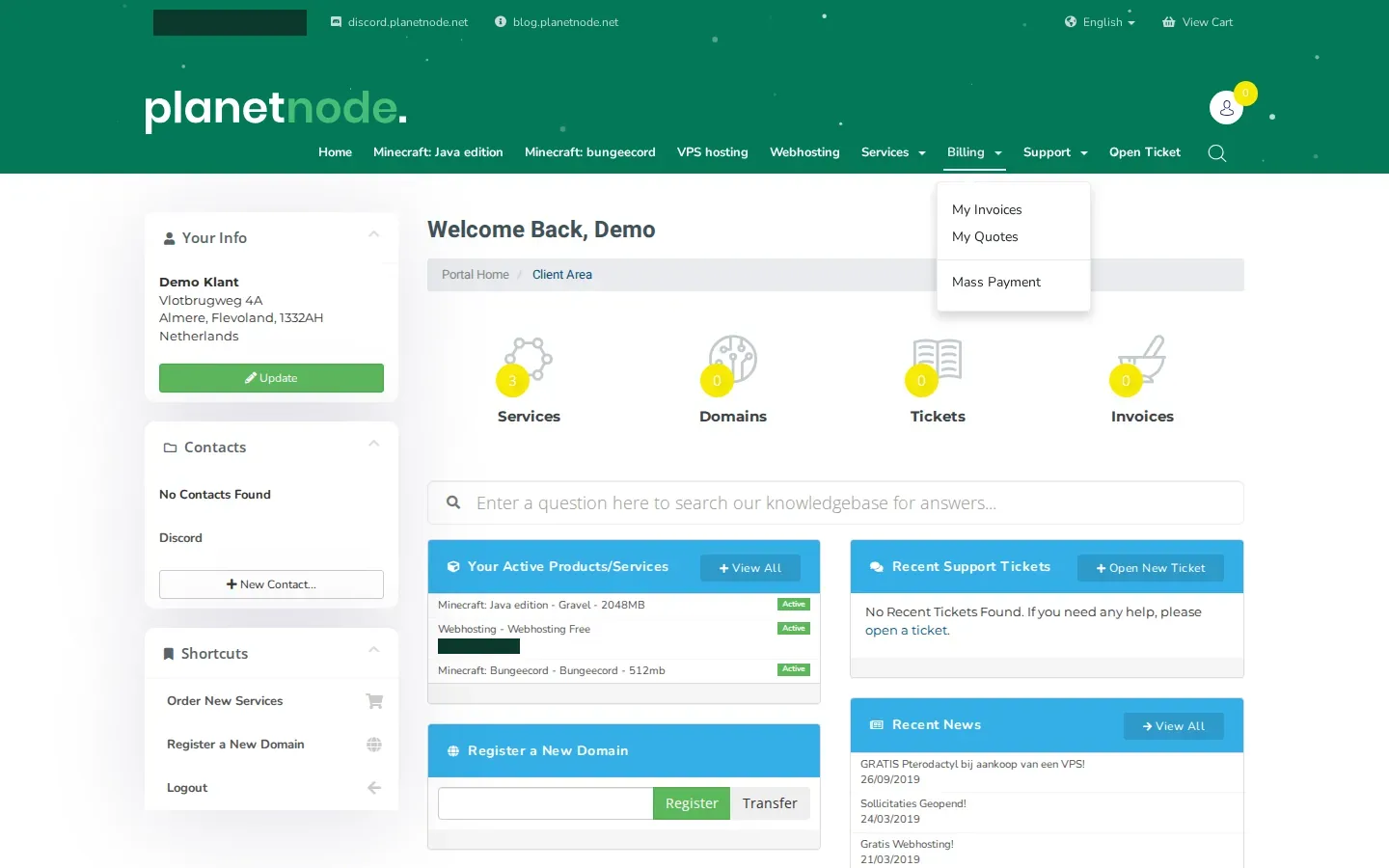Click the globe icon beside Register a New Domain

coord(374,745)
